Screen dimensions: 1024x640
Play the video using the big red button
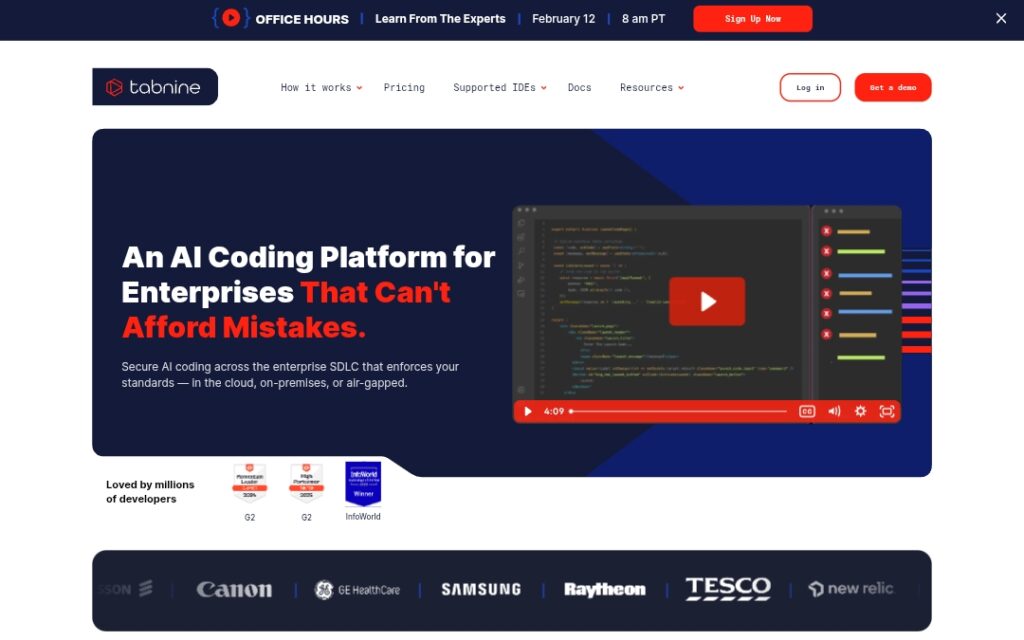click(x=707, y=301)
